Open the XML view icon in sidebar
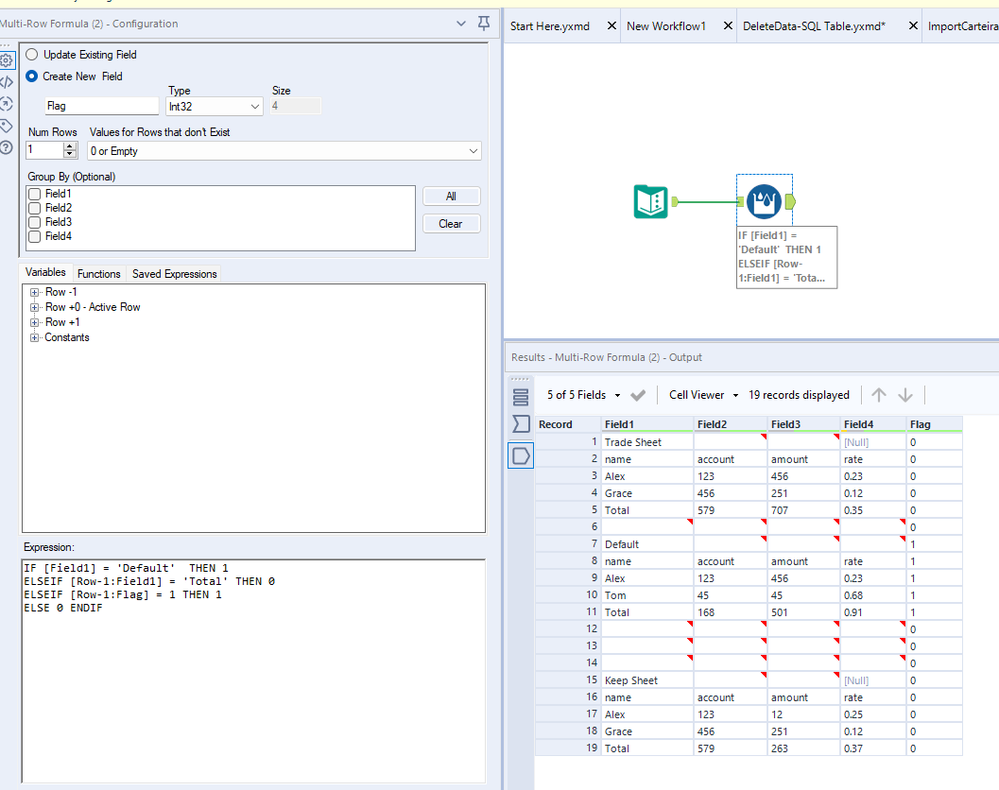This screenshot has width=999, height=790. tap(7, 82)
